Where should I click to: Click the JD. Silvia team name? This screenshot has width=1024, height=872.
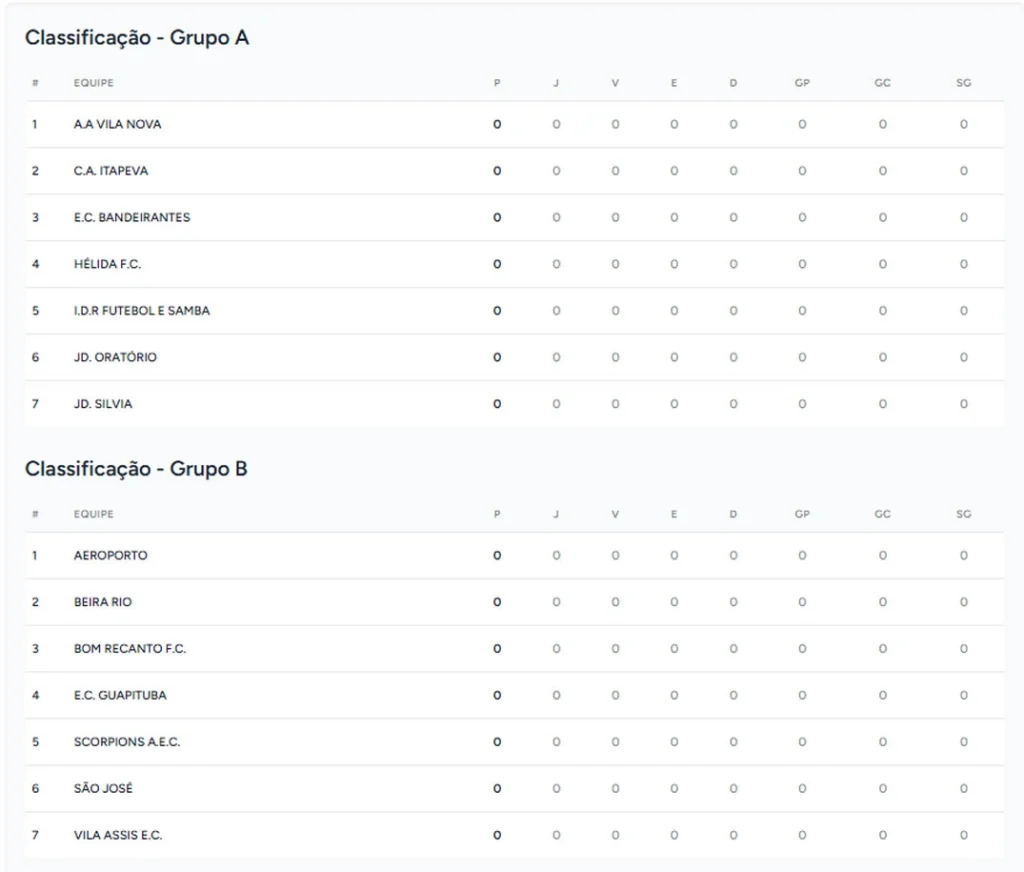(x=103, y=404)
